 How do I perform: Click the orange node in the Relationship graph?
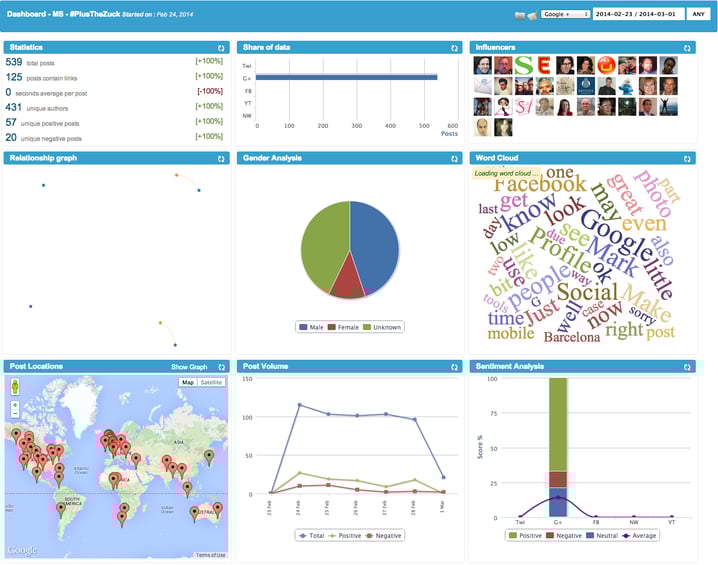[x=176, y=175]
